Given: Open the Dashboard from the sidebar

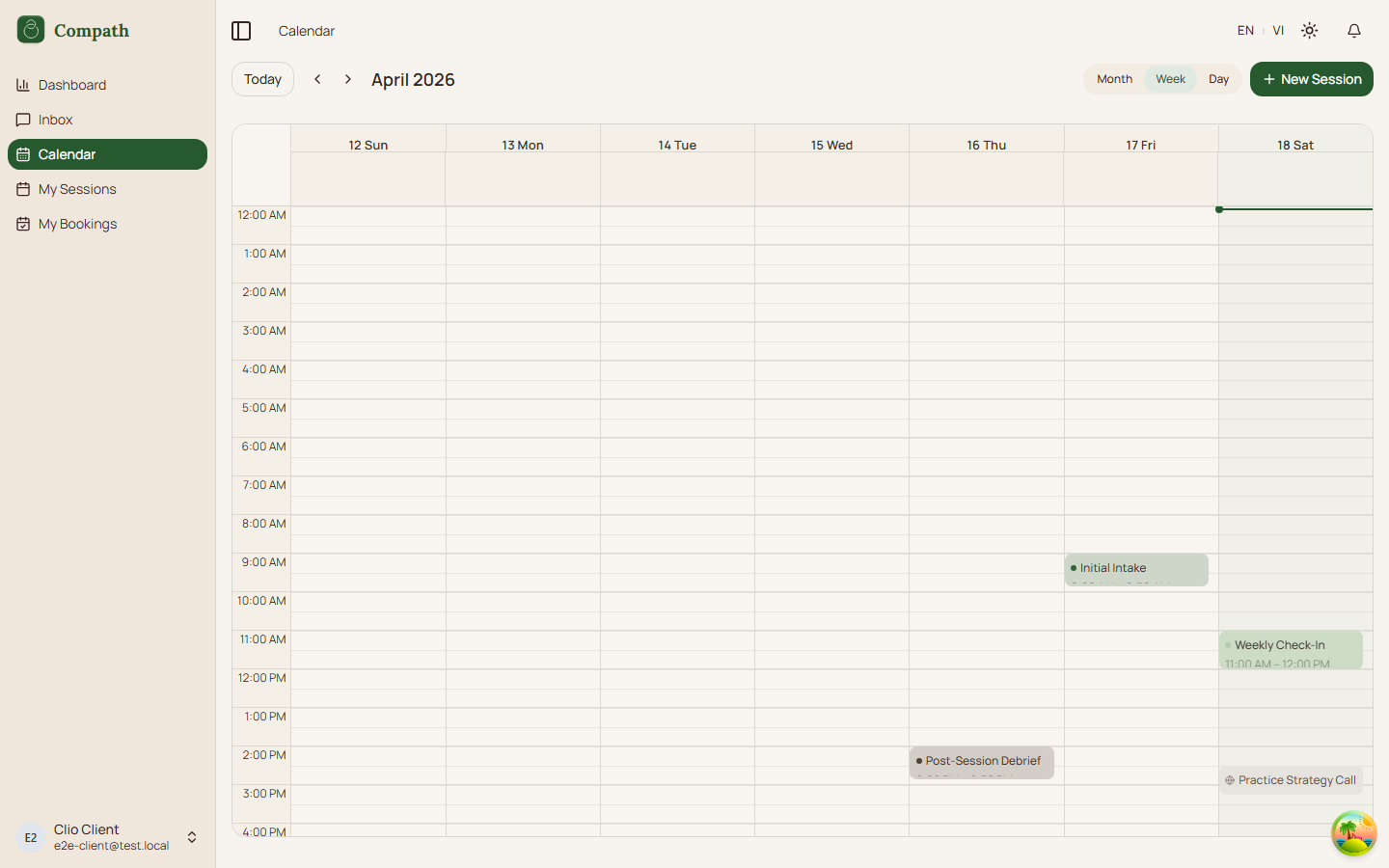Looking at the screenshot, I should pyautogui.click(x=71, y=85).
